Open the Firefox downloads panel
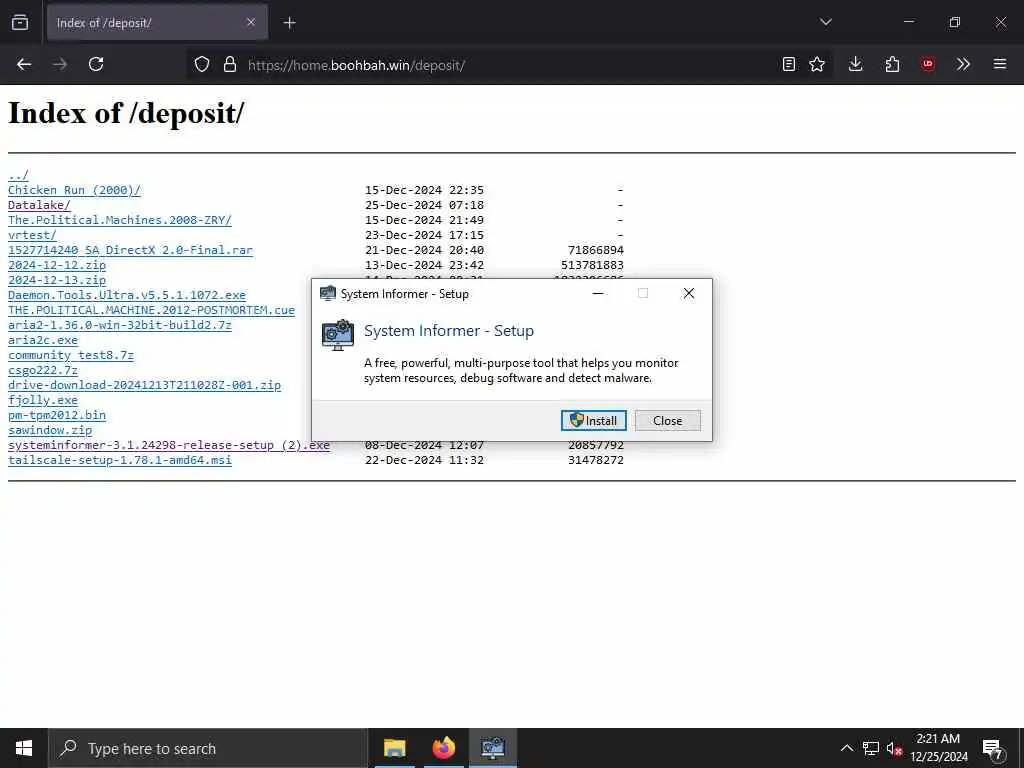The width and height of the screenshot is (1024, 768). click(856, 64)
